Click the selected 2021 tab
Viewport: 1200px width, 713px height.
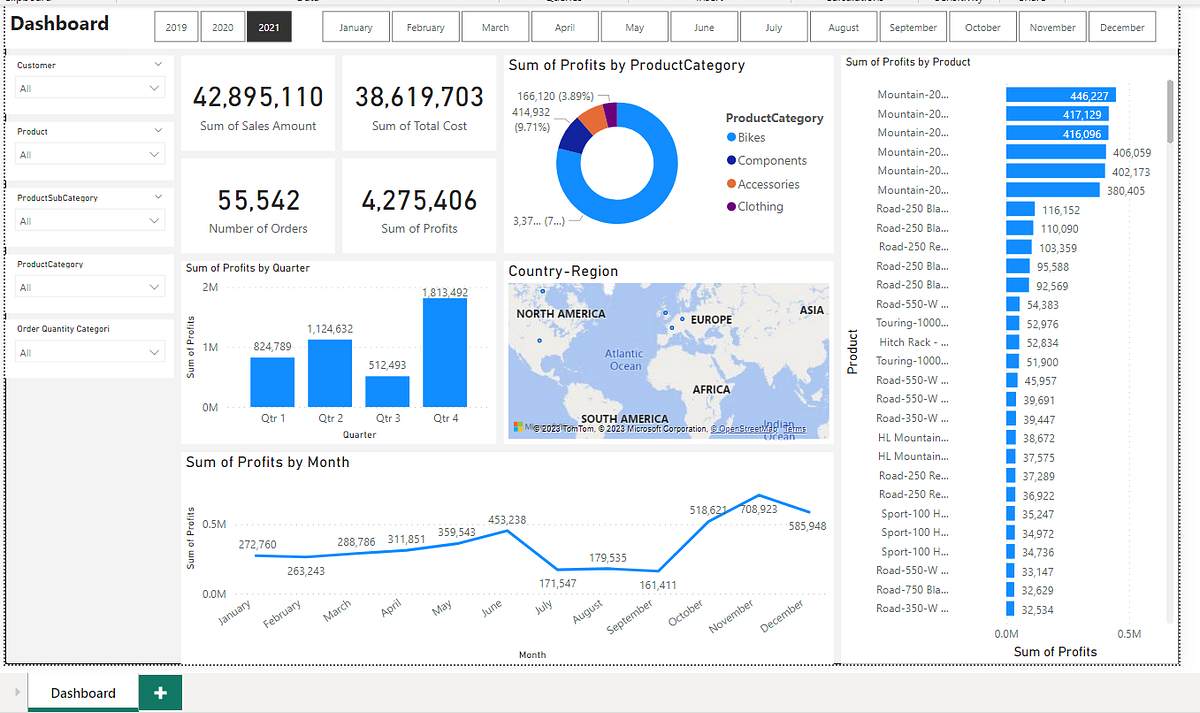(268, 27)
